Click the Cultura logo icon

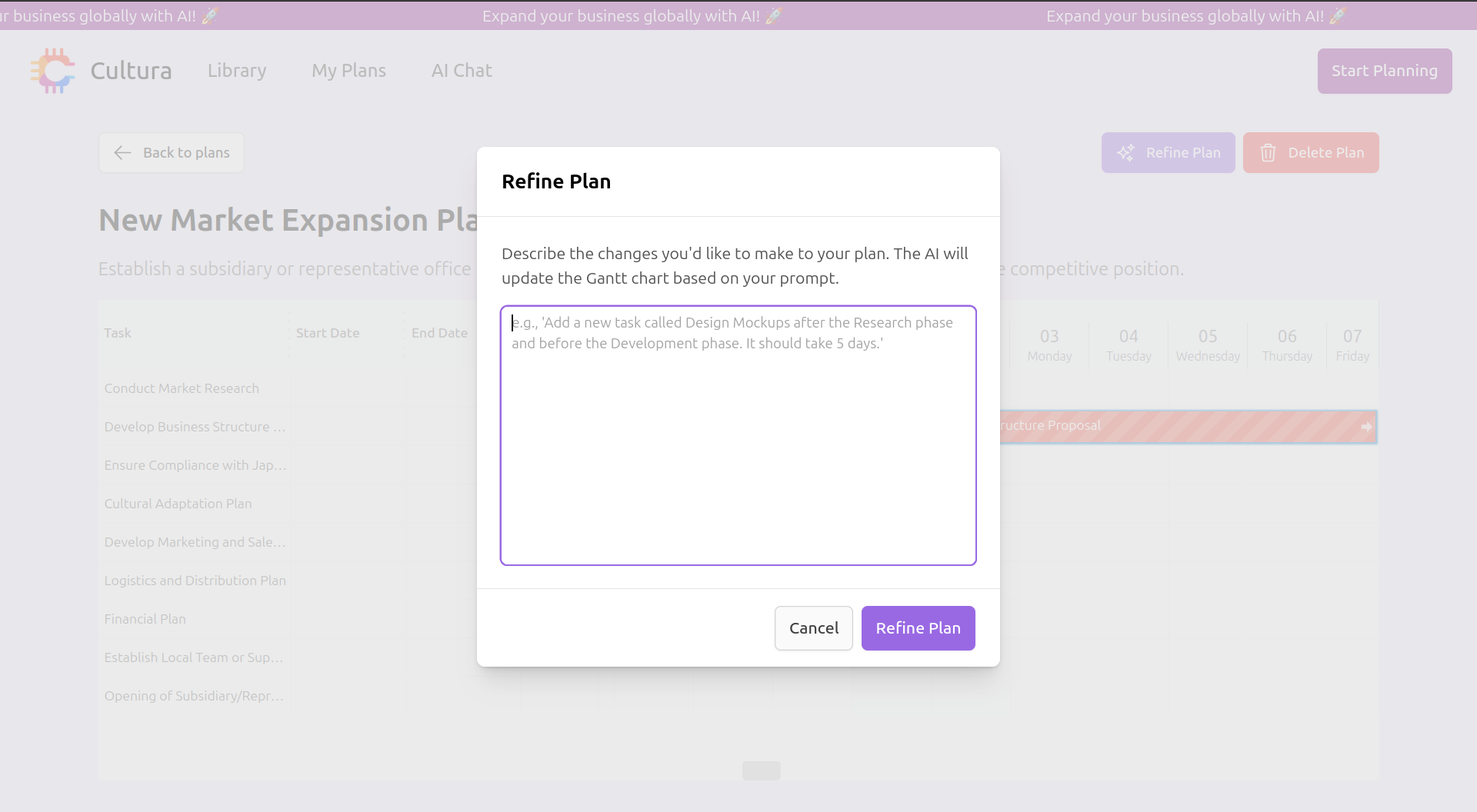(53, 71)
